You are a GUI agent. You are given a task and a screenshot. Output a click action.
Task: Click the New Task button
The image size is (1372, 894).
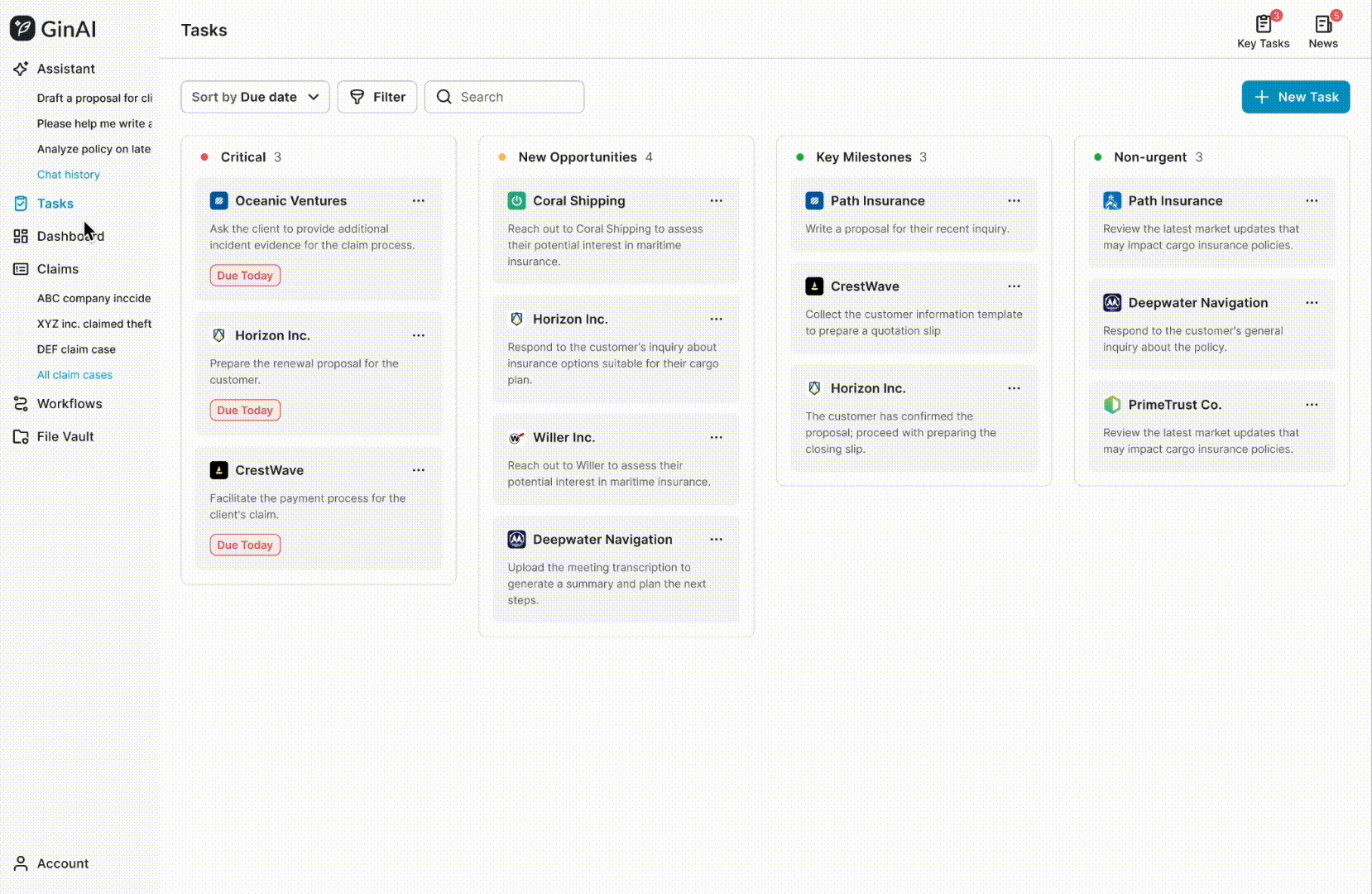pyautogui.click(x=1295, y=97)
